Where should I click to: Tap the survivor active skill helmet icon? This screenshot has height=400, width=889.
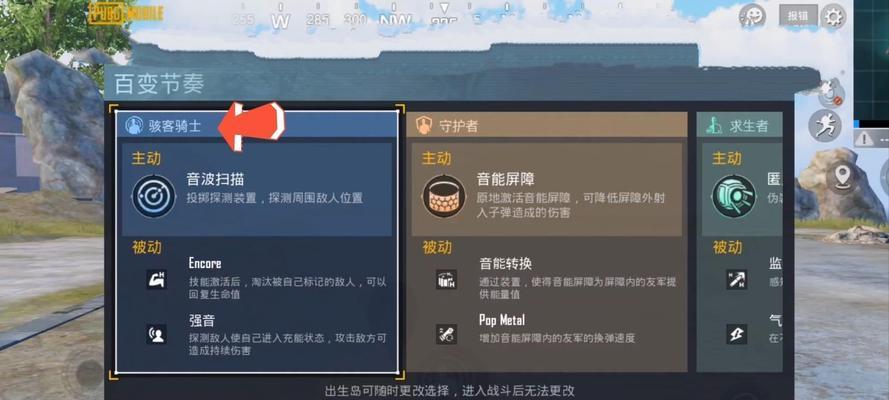[x=734, y=196]
